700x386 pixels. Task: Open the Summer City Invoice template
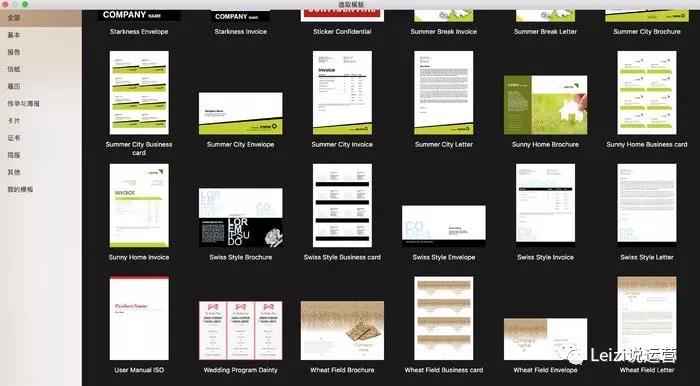coord(342,92)
